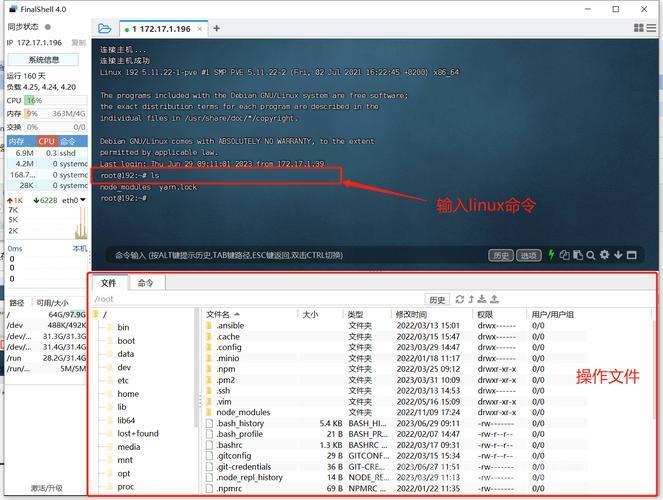Screen dimensions: 663x500
Task: Select the .npmrc file
Action: pyautogui.click(x=395, y=488)
